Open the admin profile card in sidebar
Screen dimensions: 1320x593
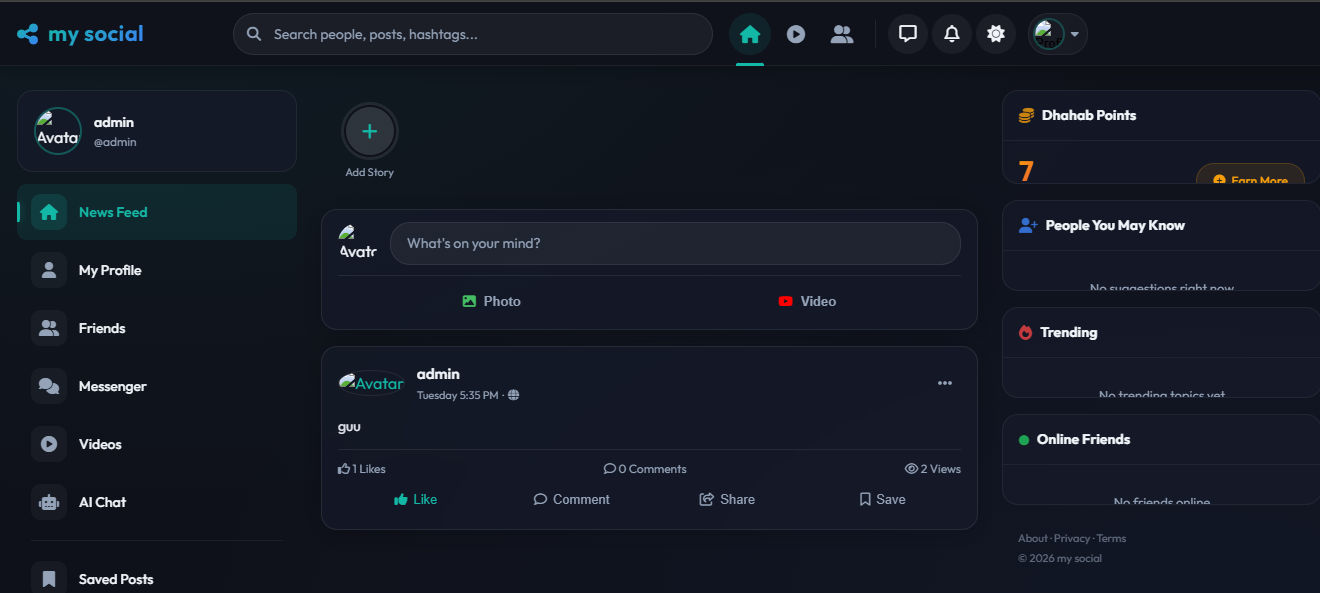(x=157, y=131)
